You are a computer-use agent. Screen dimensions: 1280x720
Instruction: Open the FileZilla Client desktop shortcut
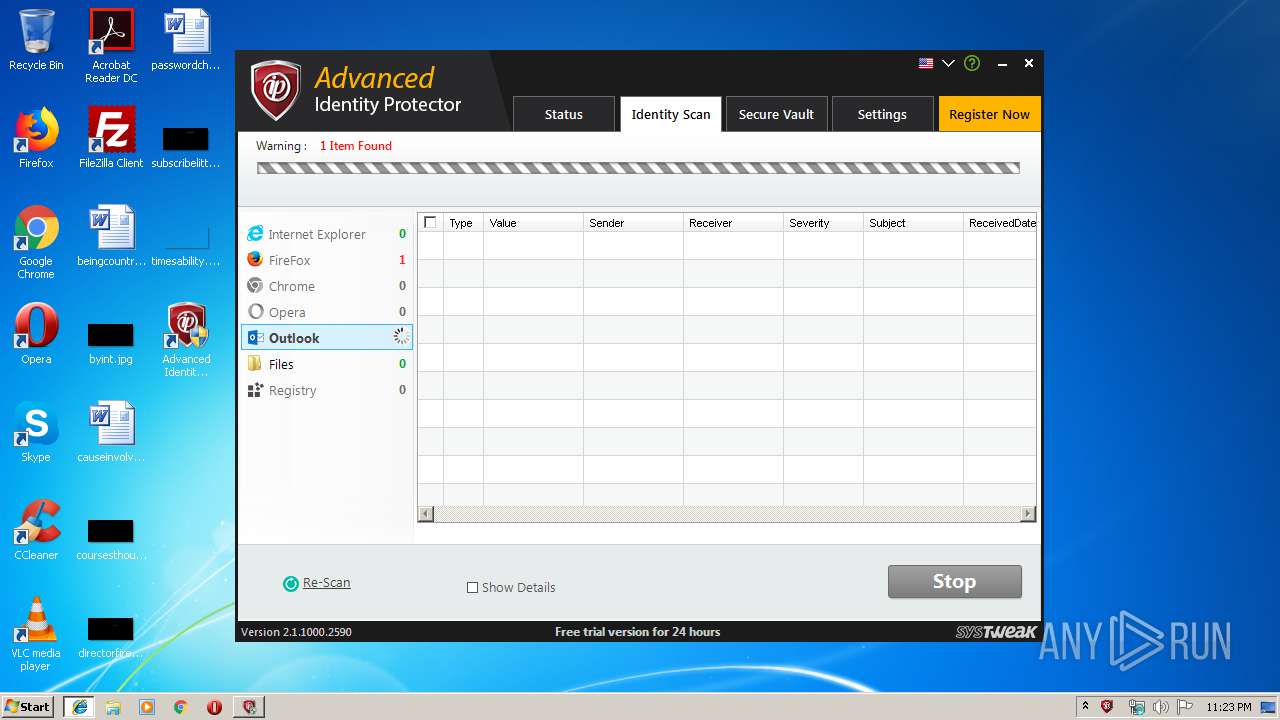tap(111, 137)
